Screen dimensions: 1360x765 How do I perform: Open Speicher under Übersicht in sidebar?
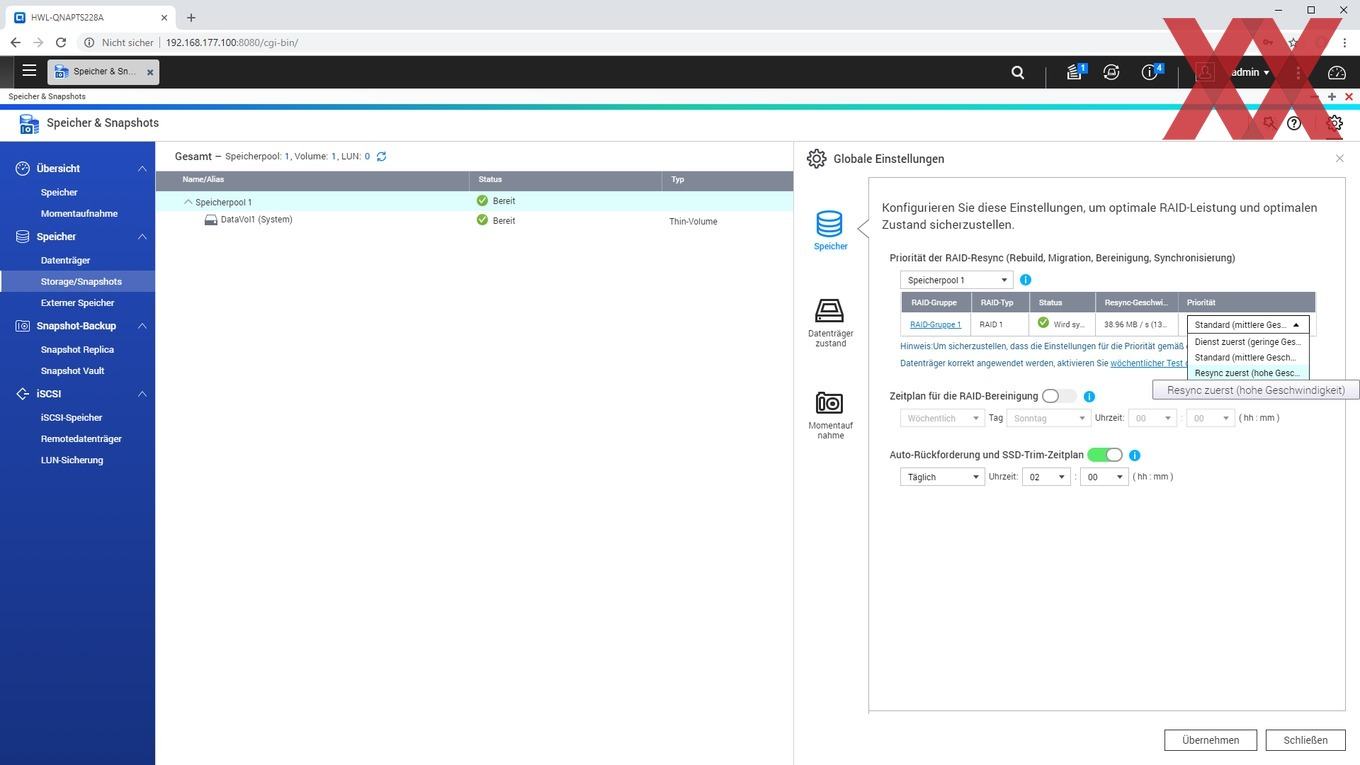click(59, 192)
